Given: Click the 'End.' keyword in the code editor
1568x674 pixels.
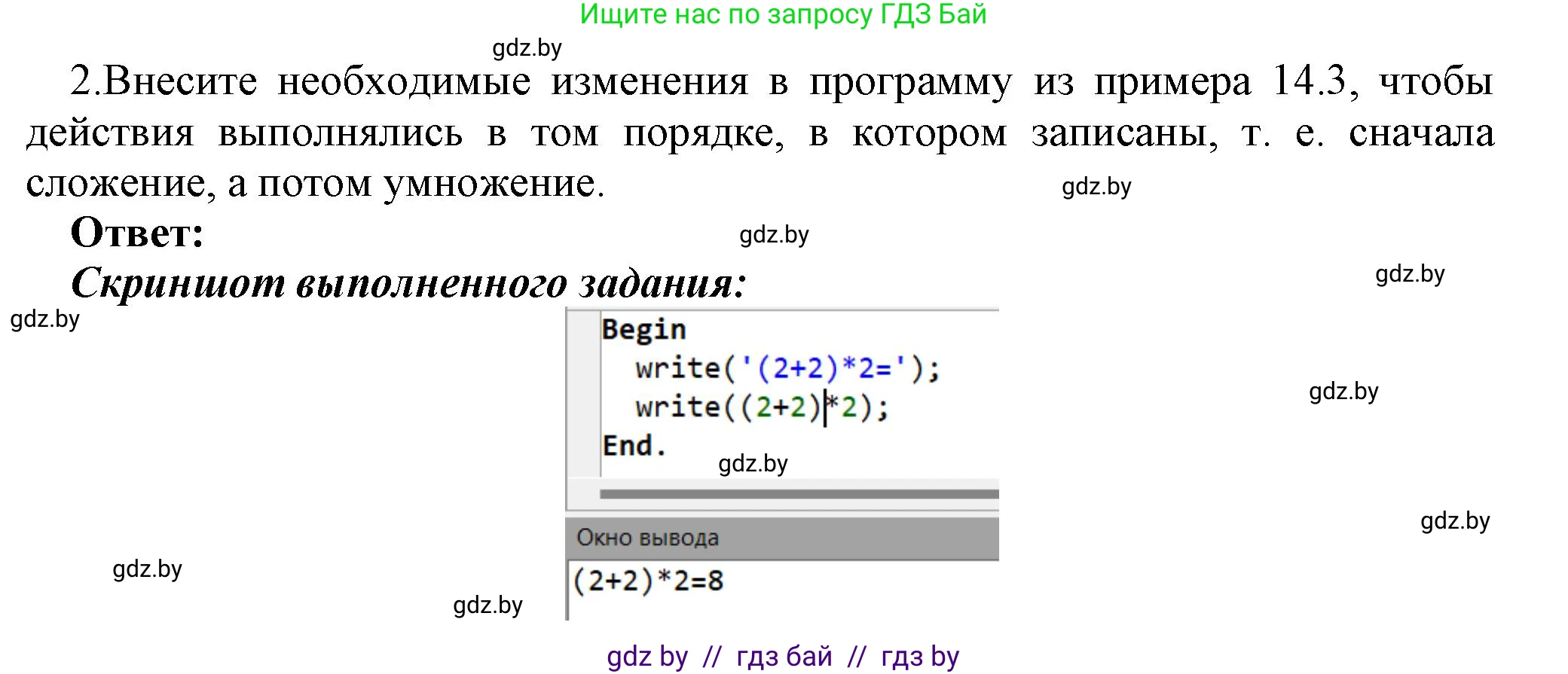Looking at the screenshot, I should [634, 446].
